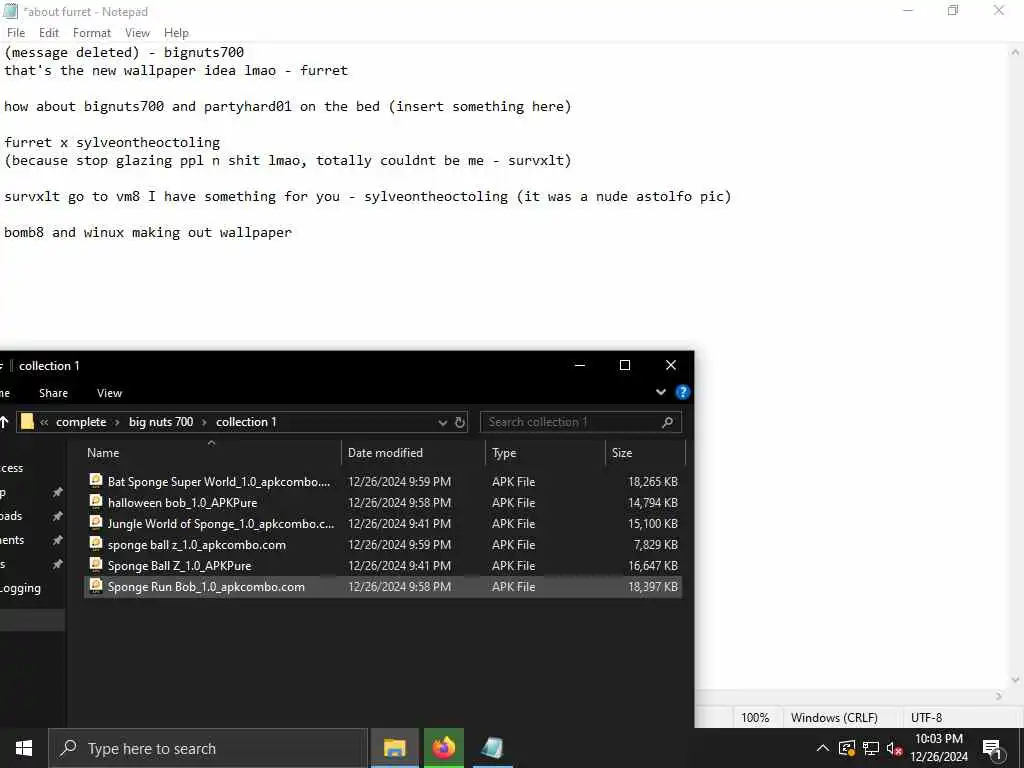Expand the File Explorer ribbon chevron
Viewport: 1024px width, 768px height.
[661, 392]
